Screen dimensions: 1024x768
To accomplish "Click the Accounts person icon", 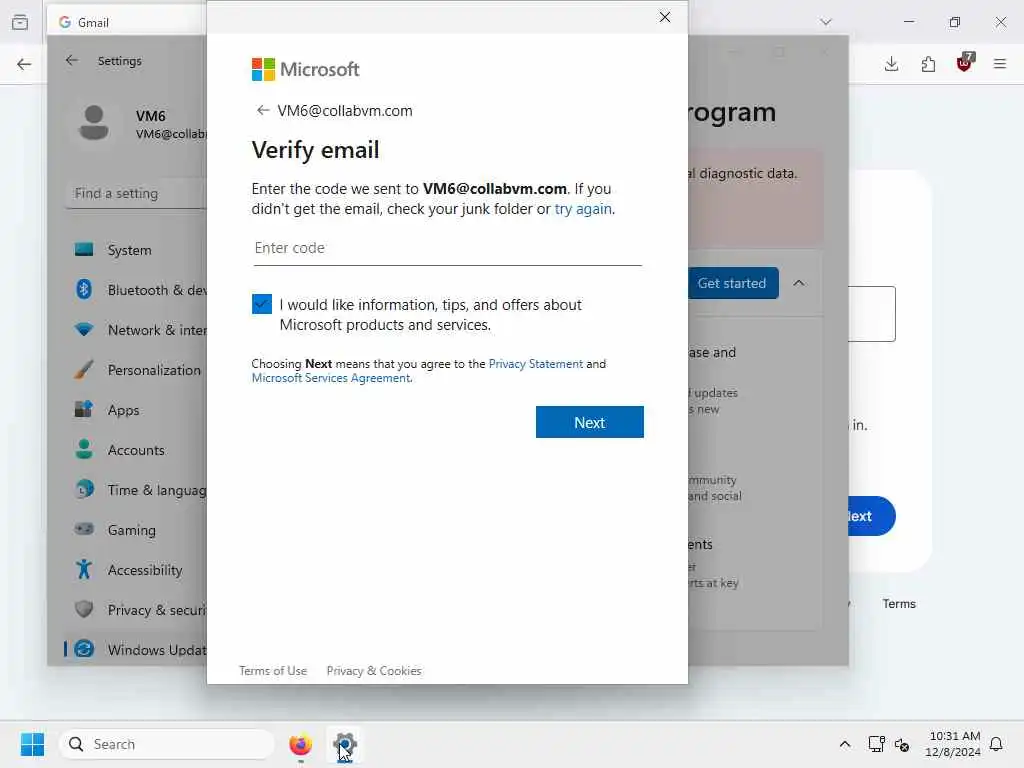I will pyautogui.click(x=84, y=449).
